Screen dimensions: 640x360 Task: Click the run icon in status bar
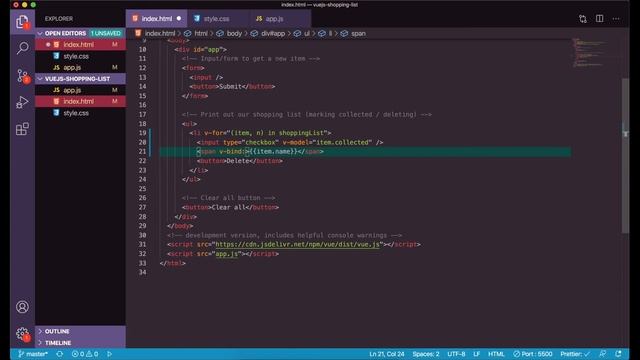point(109,354)
